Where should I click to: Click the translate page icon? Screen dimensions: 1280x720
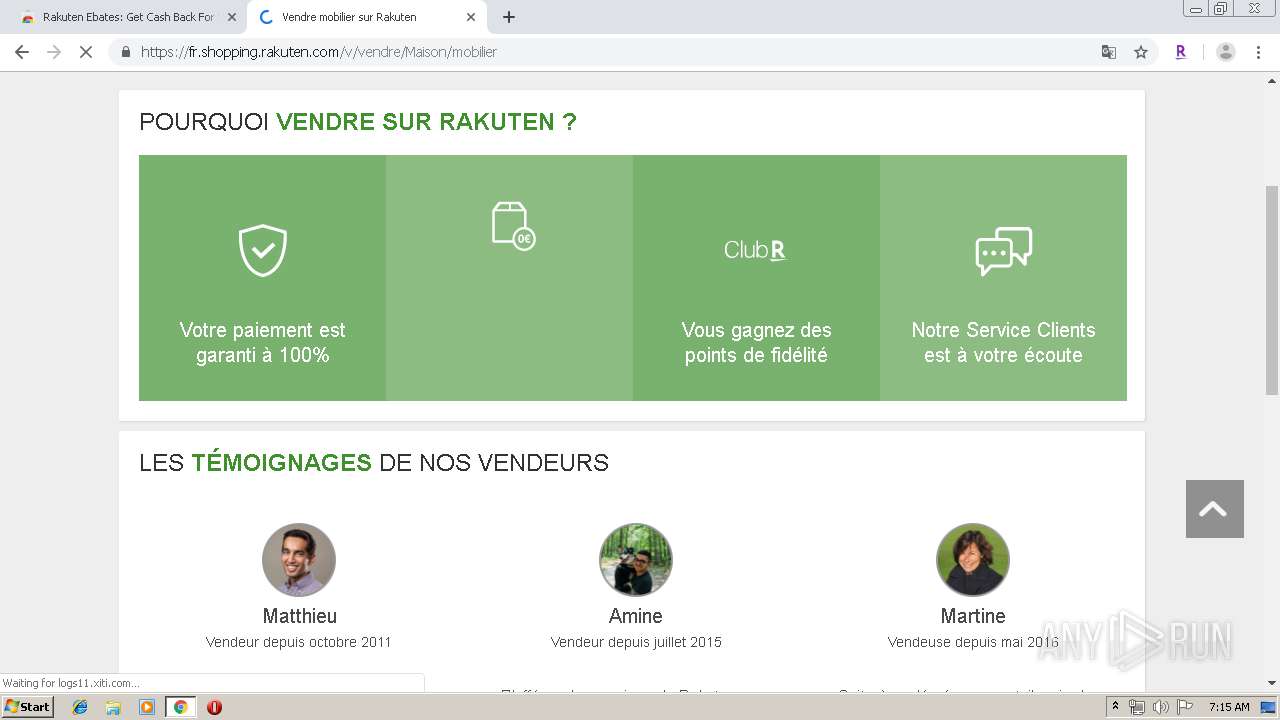(1109, 52)
